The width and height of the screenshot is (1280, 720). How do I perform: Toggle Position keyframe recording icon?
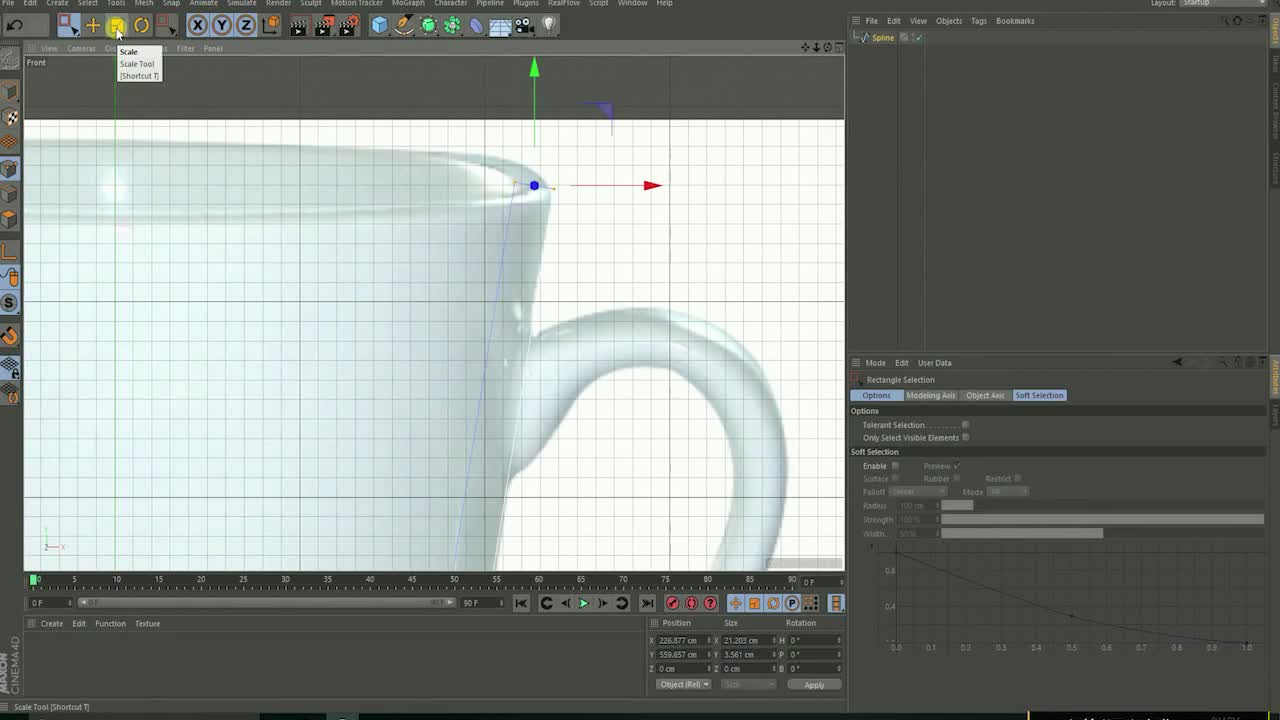tap(735, 603)
